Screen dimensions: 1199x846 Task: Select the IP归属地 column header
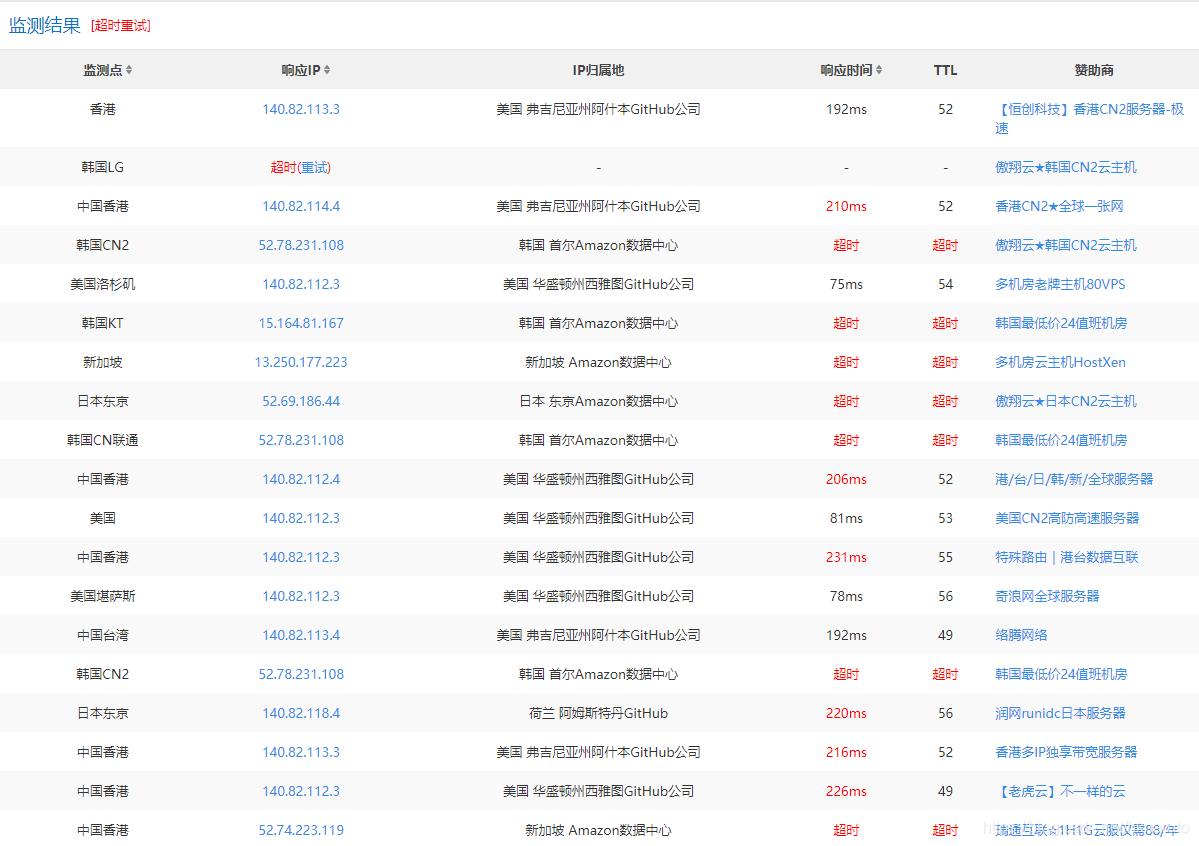tap(598, 70)
